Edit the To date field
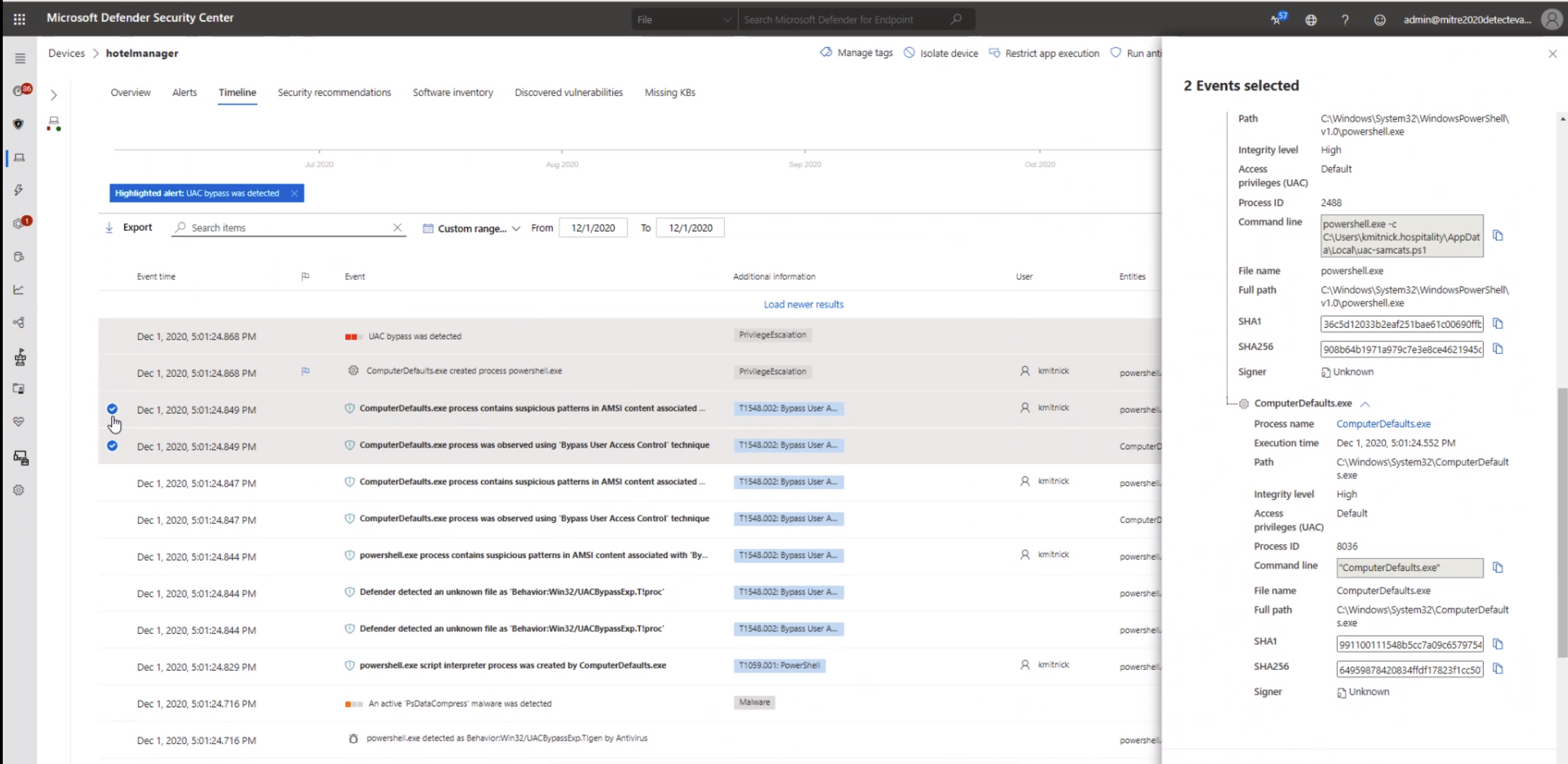This screenshot has height=764, width=1568. (x=690, y=228)
